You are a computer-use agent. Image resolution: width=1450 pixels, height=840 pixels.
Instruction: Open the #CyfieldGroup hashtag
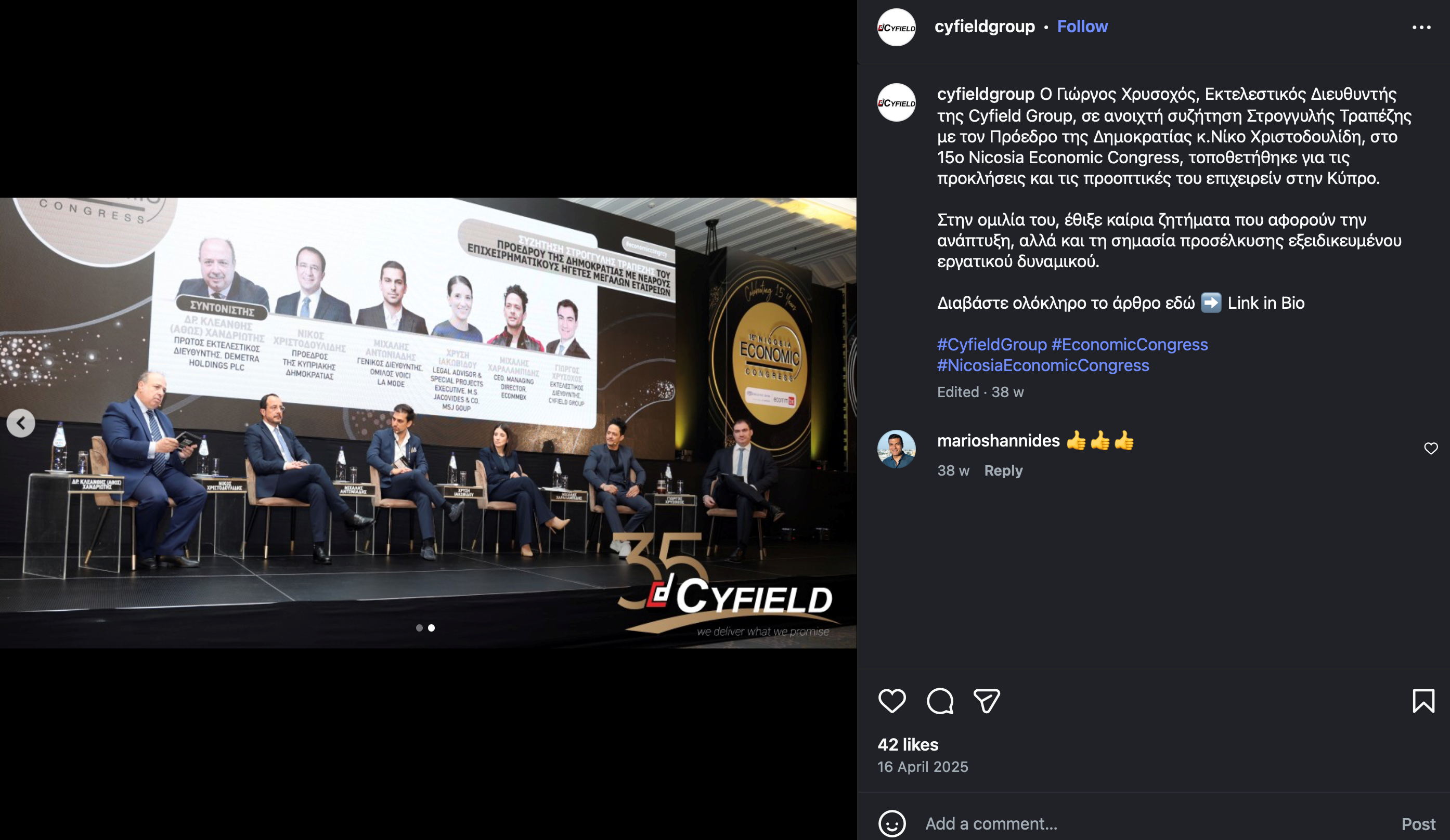(992, 345)
